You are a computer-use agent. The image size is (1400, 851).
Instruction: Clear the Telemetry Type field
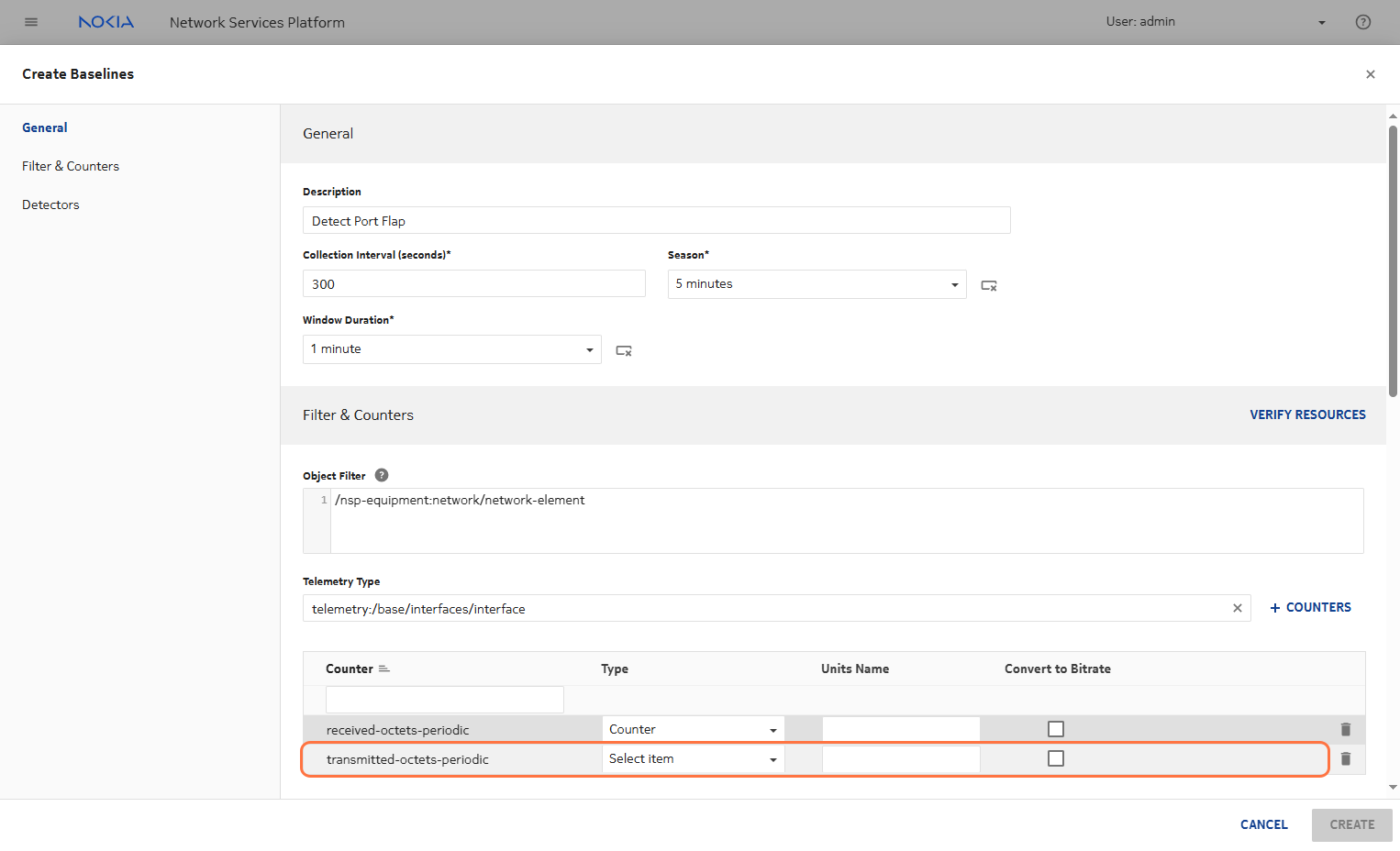[1237, 608]
